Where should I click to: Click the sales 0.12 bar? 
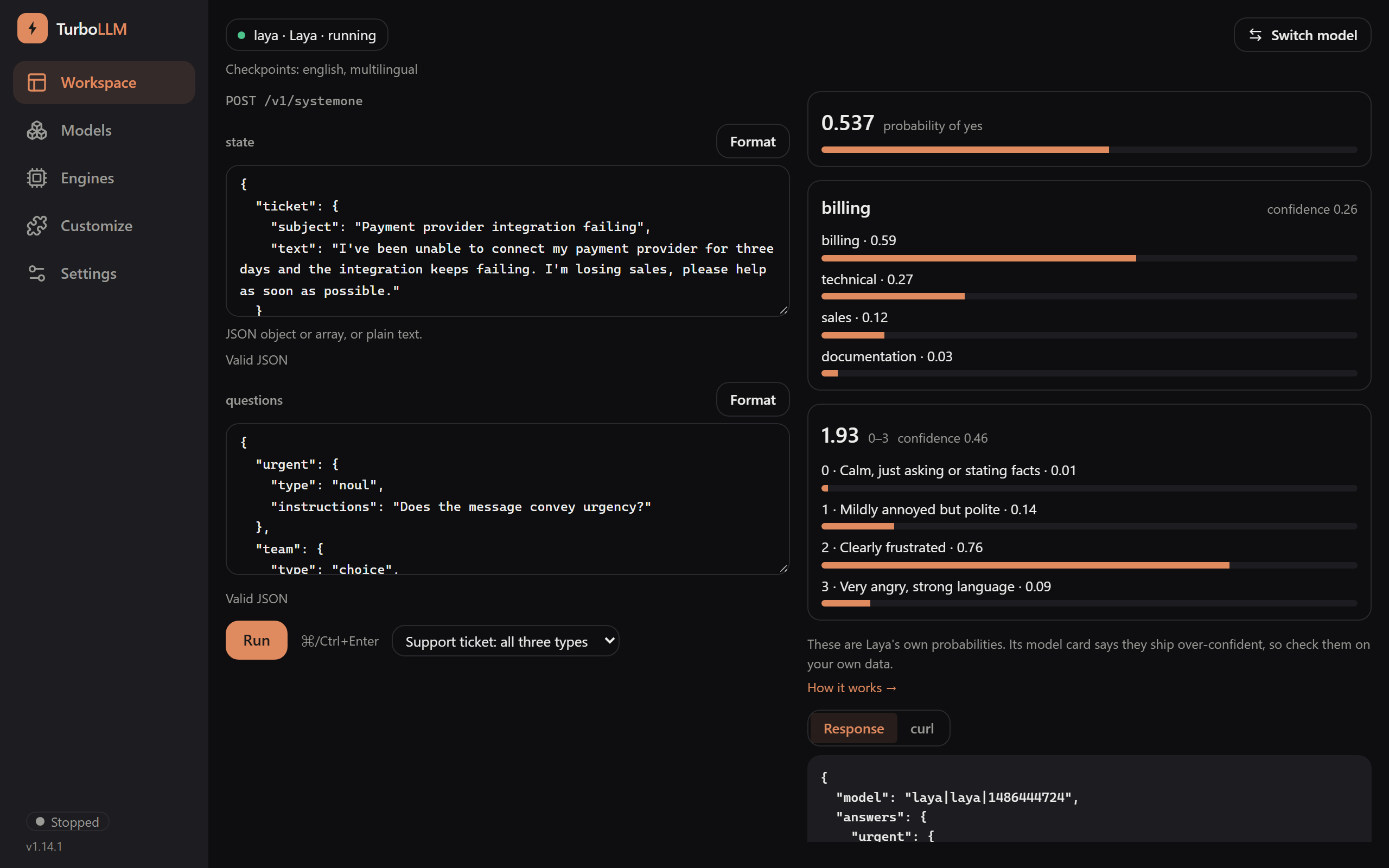pyautogui.click(x=1089, y=335)
